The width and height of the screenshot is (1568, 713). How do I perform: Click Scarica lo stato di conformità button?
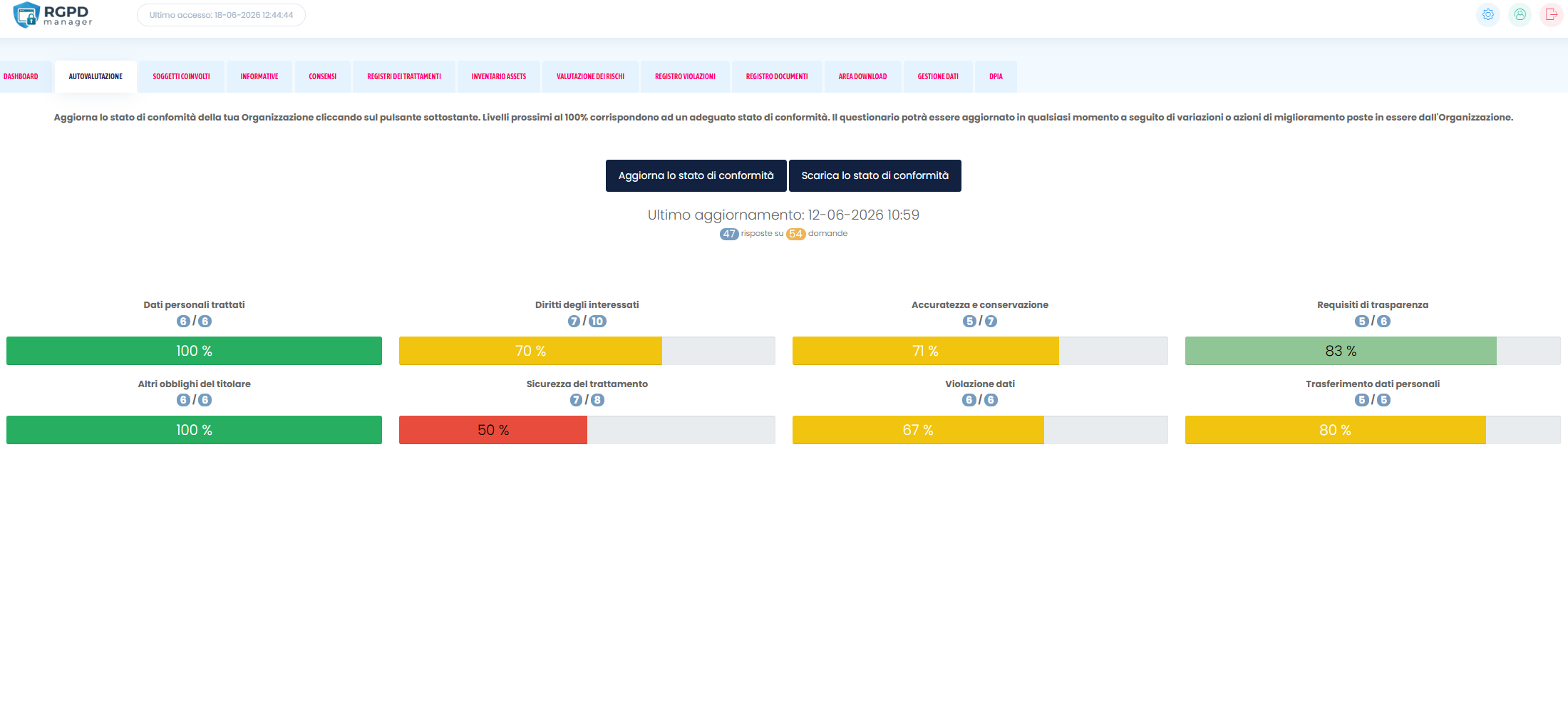[x=875, y=175]
